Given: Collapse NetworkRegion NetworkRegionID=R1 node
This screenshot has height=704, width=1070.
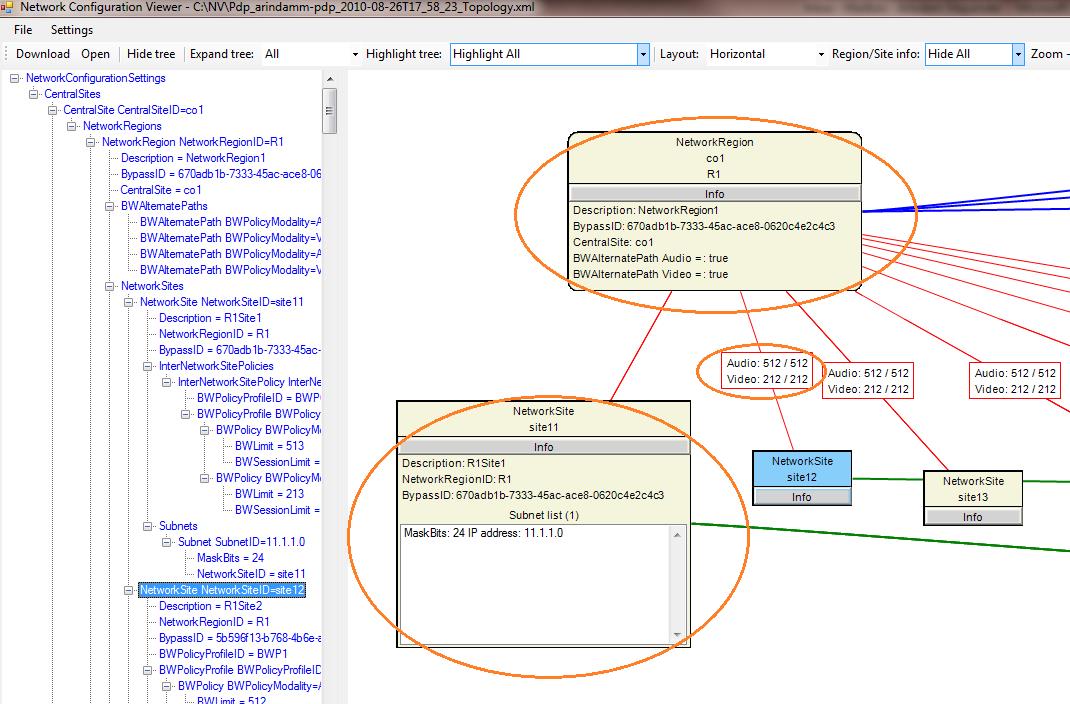Looking at the screenshot, I should click(x=91, y=143).
